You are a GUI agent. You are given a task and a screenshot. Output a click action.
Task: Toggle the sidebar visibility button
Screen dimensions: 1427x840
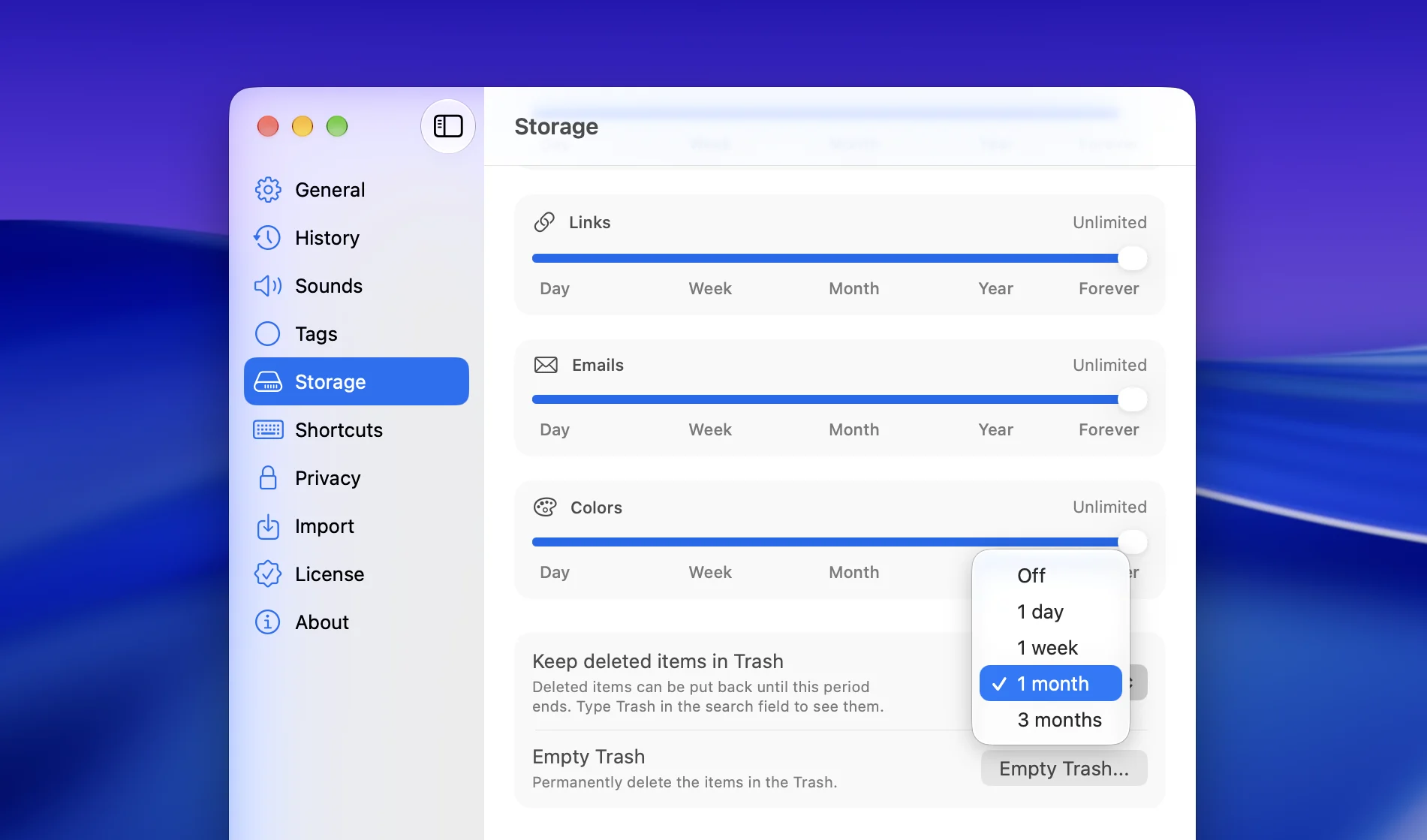[448, 126]
